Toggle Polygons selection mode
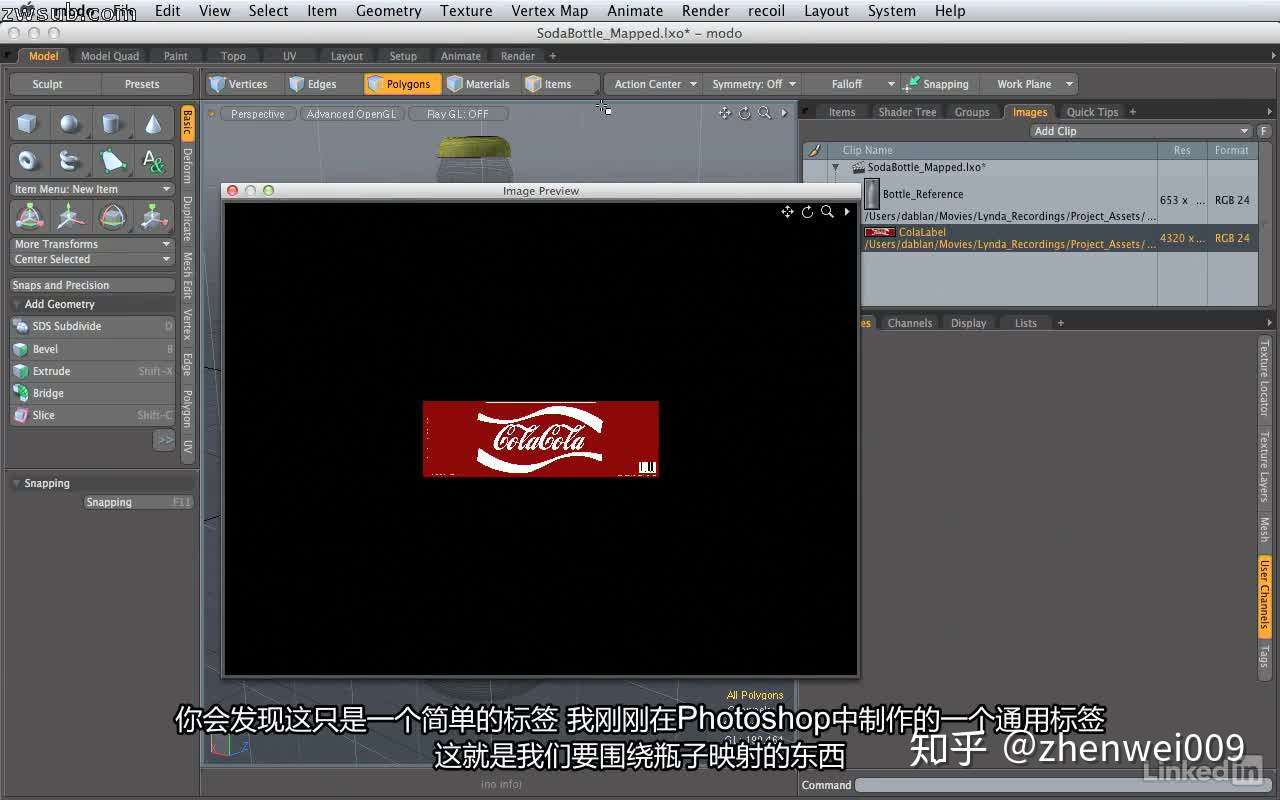This screenshot has height=800, width=1280. (403, 84)
